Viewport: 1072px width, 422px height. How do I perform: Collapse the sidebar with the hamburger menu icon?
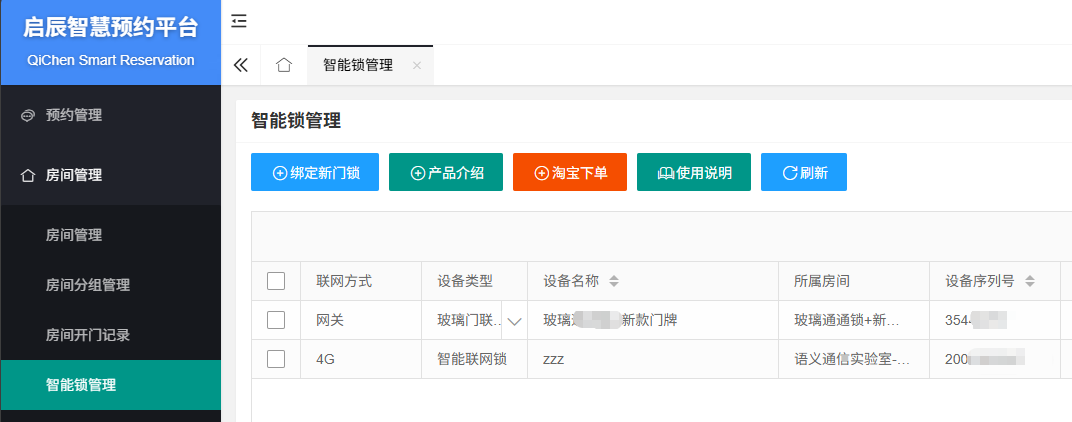(x=239, y=21)
